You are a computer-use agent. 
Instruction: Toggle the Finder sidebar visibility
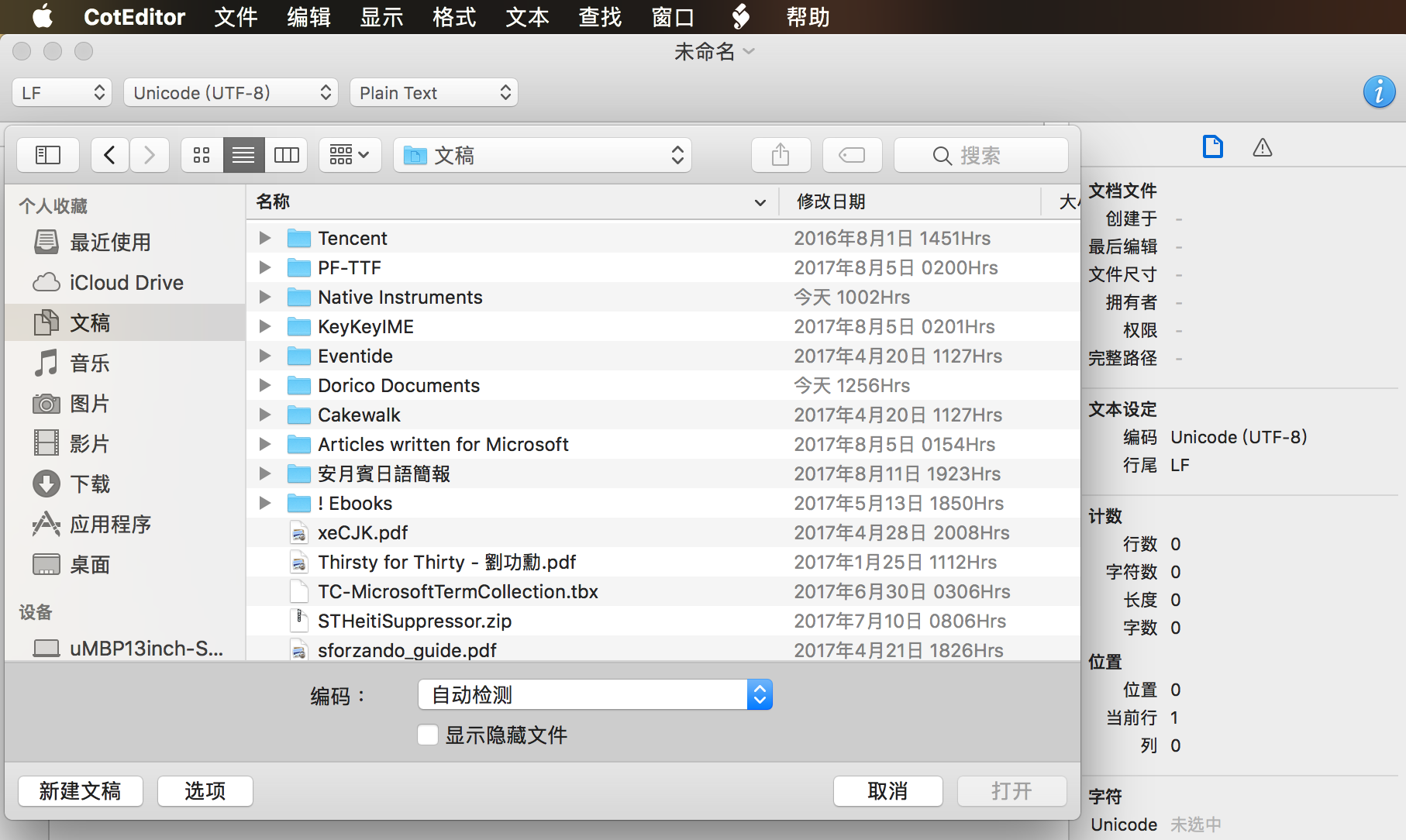point(47,154)
